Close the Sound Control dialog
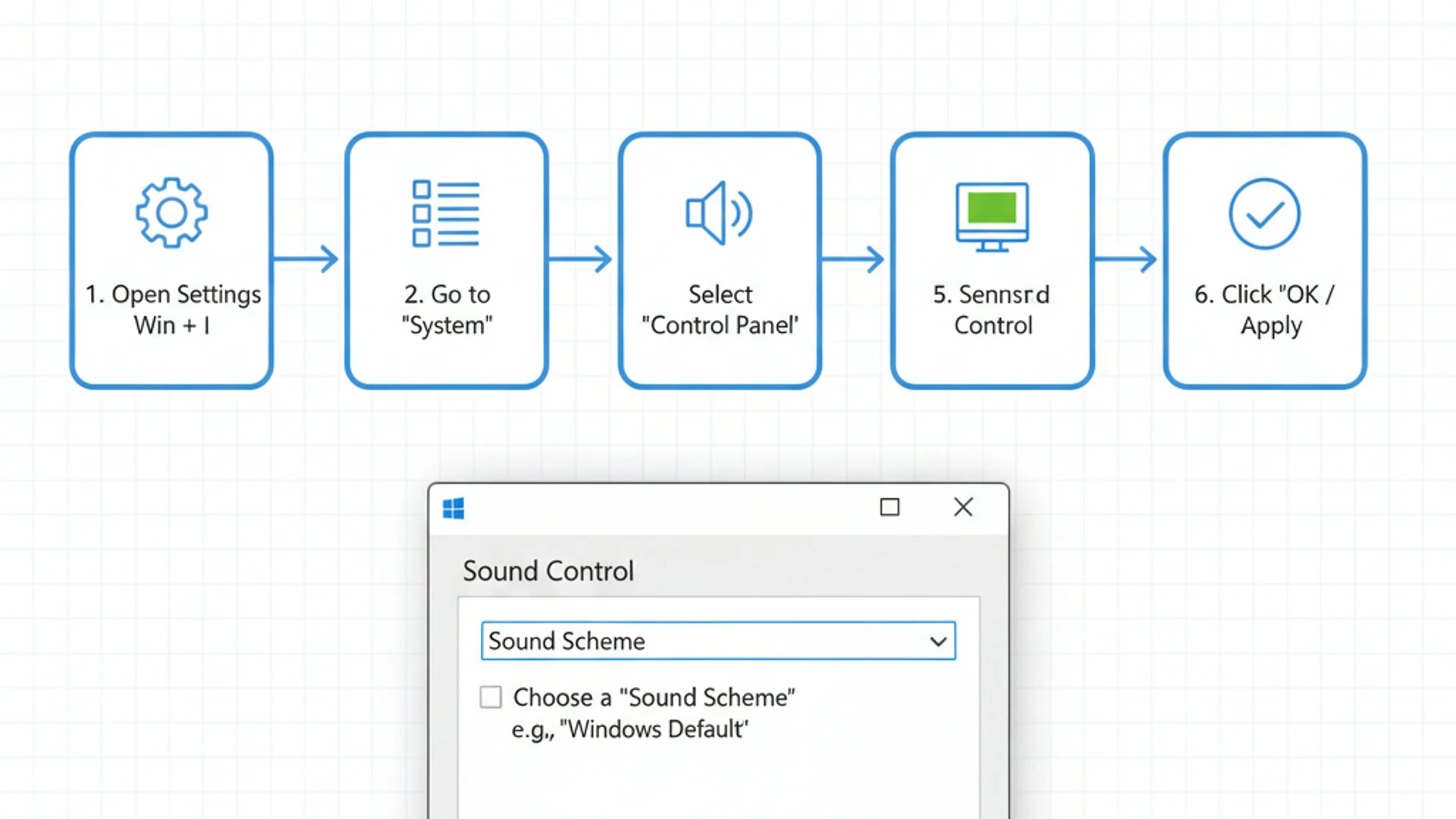This screenshot has height=819, width=1456. (963, 507)
